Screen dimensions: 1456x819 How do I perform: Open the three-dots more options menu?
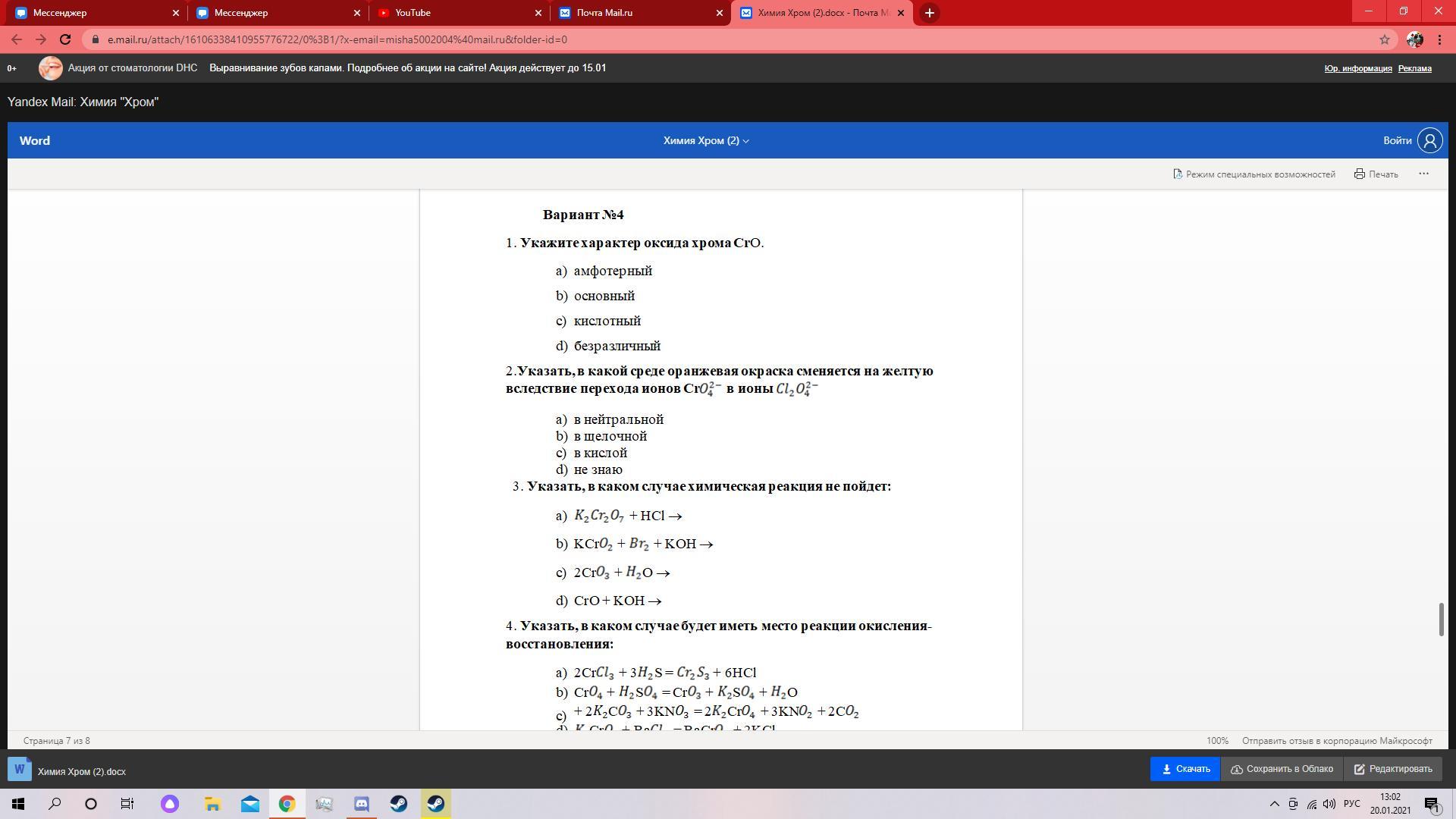(x=1423, y=174)
